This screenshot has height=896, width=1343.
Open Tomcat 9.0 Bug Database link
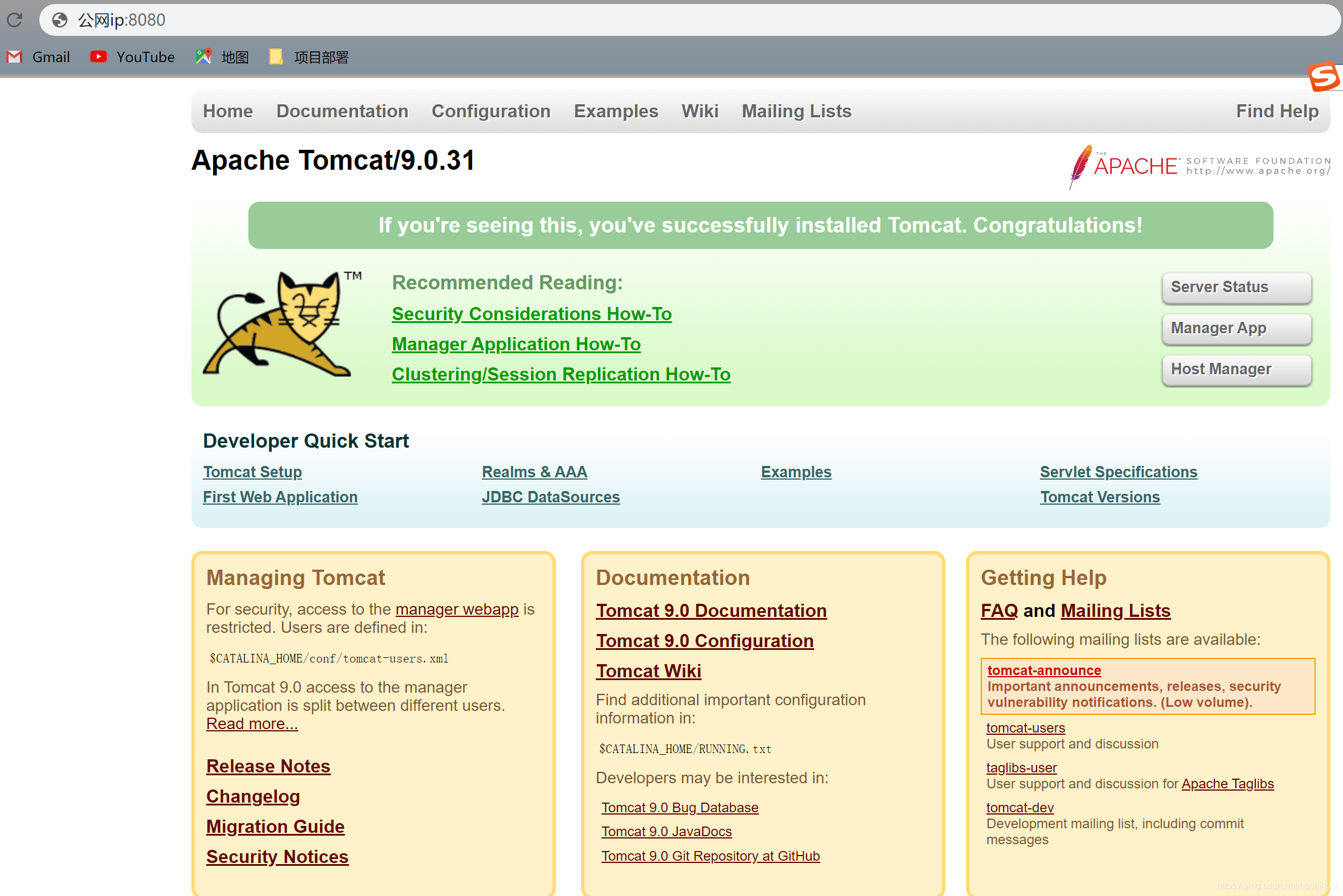(680, 808)
